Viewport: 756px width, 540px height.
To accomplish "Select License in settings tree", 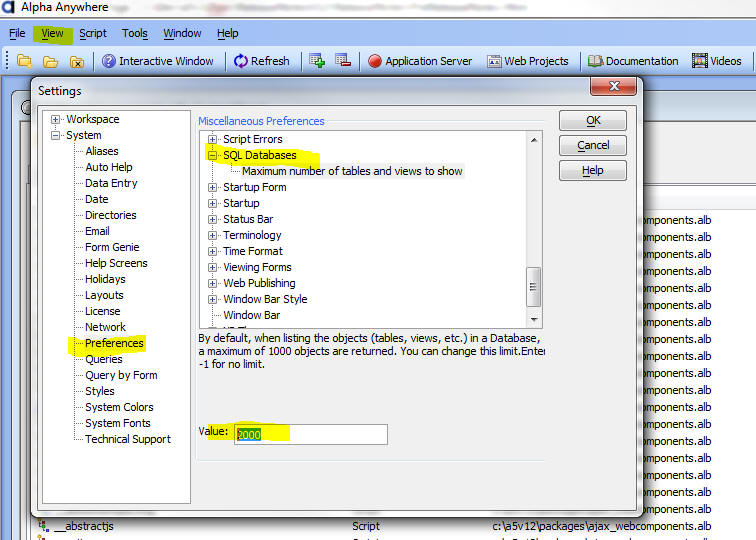I will click(103, 311).
